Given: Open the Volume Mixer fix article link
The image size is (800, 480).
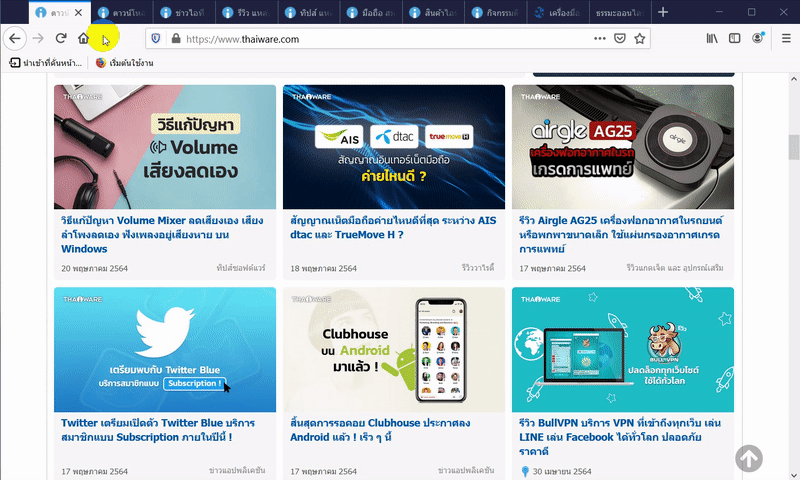Looking at the screenshot, I should click(162, 235).
